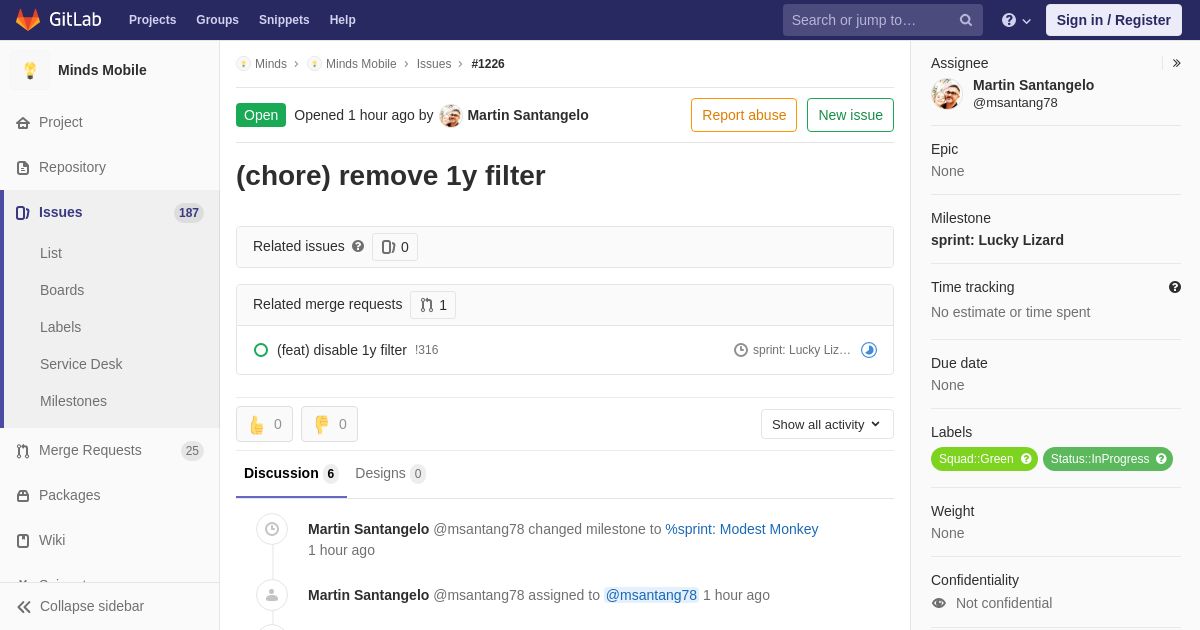
Task: Switch to the Designs tab
Action: point(390,473)
